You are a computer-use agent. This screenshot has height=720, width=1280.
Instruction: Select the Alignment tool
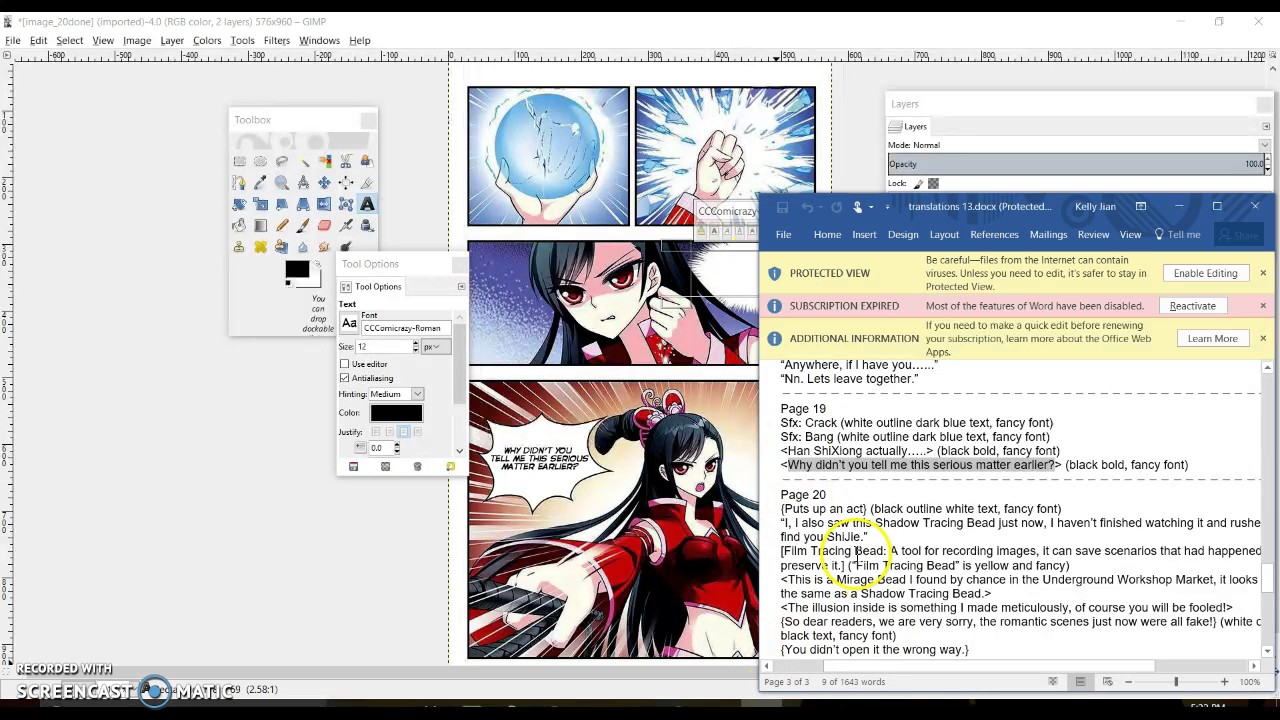346,182
